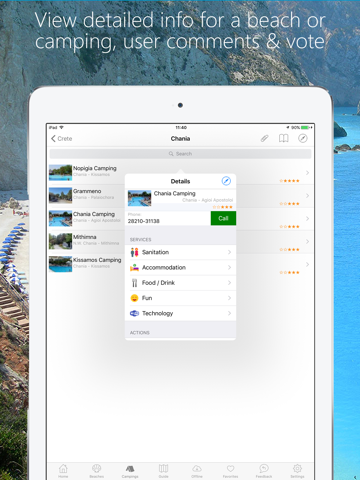This screenshot has width=360, height=480.
Task: Open the Technology services row
Action: (x=180, y=314)
